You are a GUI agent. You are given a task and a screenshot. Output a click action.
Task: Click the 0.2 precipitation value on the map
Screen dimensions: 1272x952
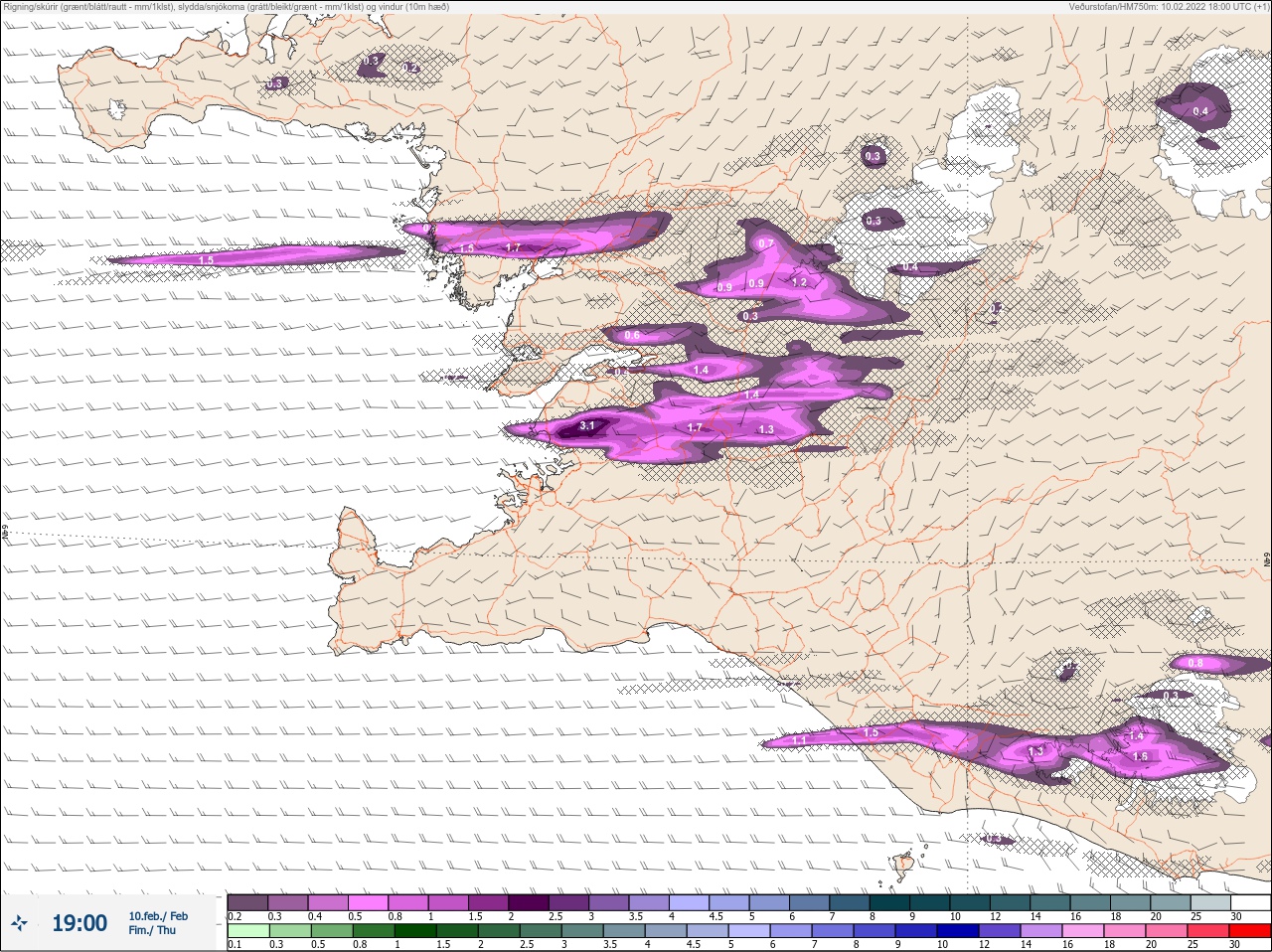410,68
